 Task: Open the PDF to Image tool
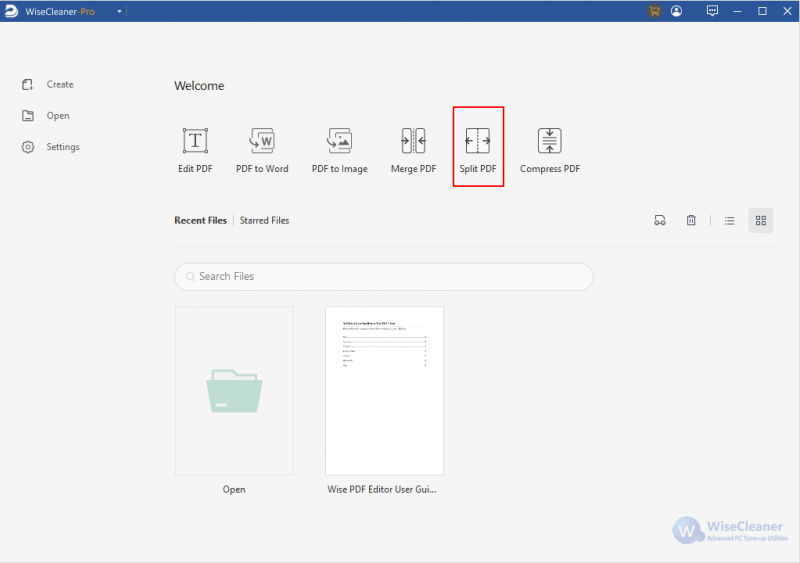point(339,151)
